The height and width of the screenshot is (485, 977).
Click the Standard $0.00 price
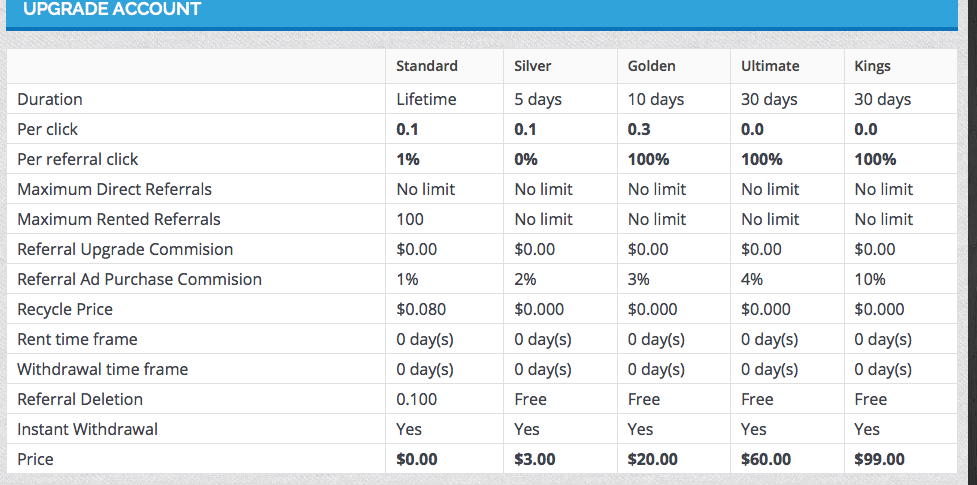click(417, 459)
